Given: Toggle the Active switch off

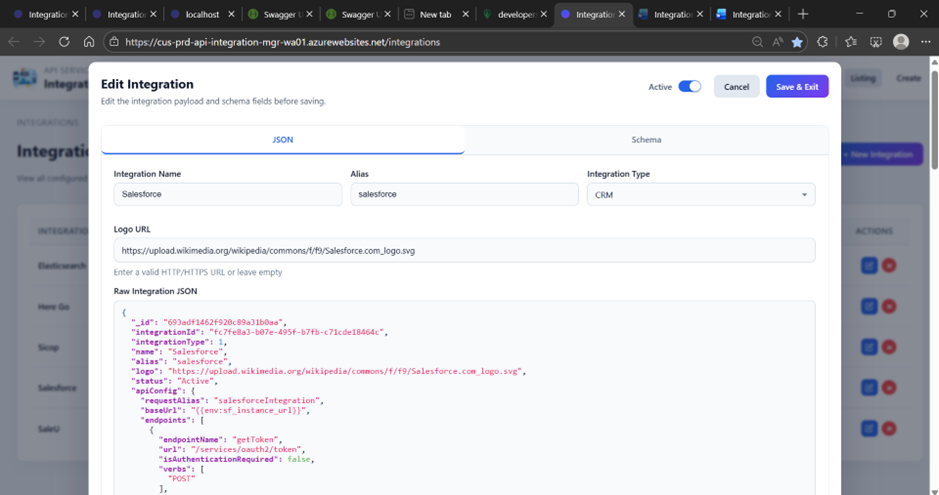Looking at the screenshot, I should point(689,87).
